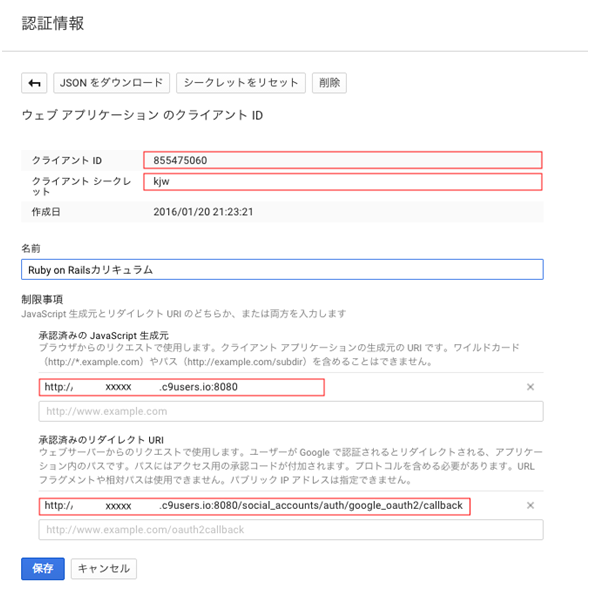Click the back arrow button
Viewport: 590px width, 604px height.
(34, 83)
